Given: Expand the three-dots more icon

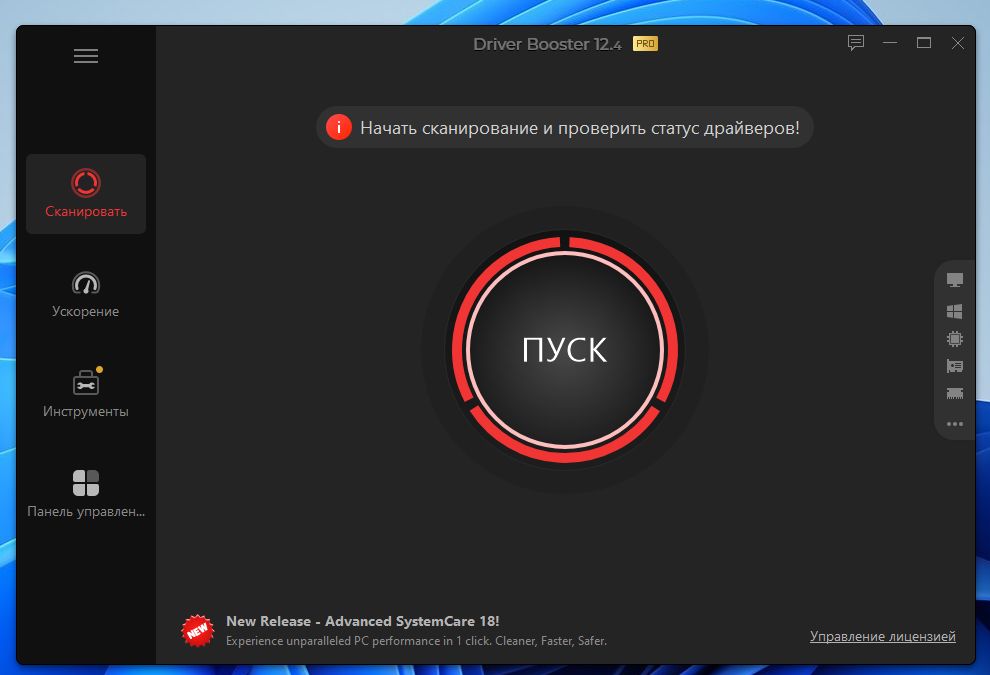Looking at the screenshot, I should [955, 424].
